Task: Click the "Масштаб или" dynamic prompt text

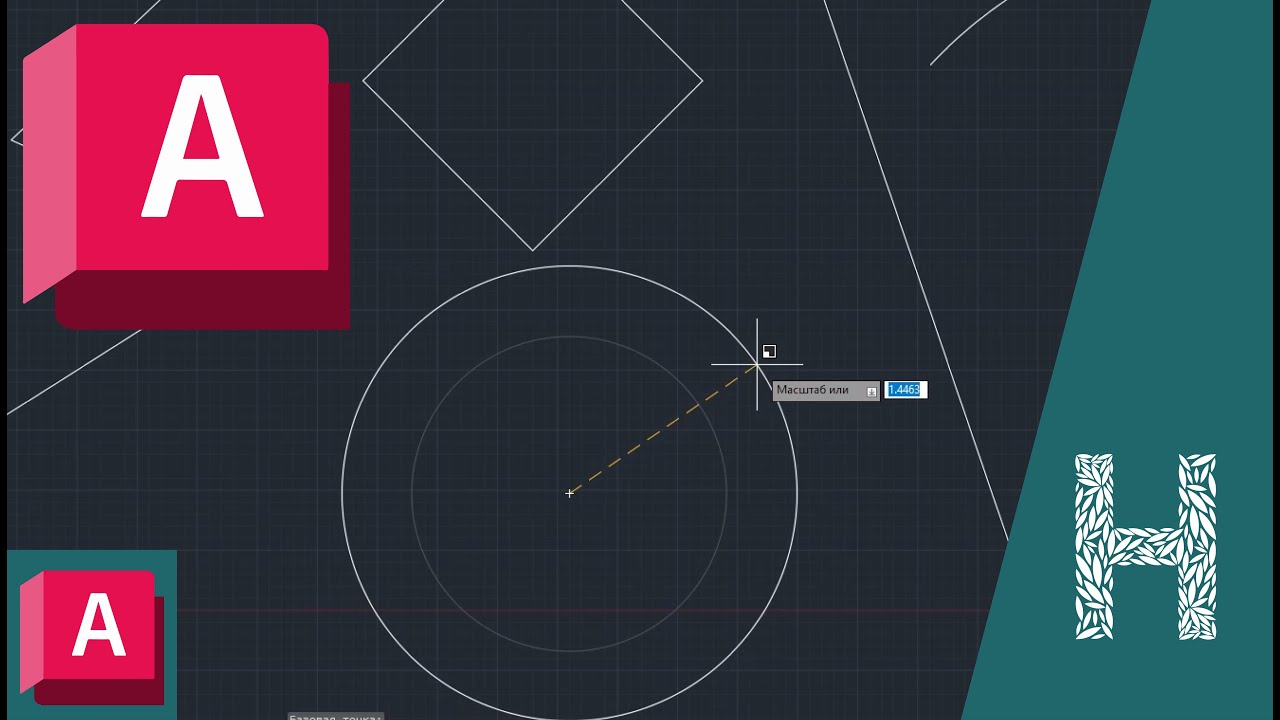Action: tap(812, 390)
